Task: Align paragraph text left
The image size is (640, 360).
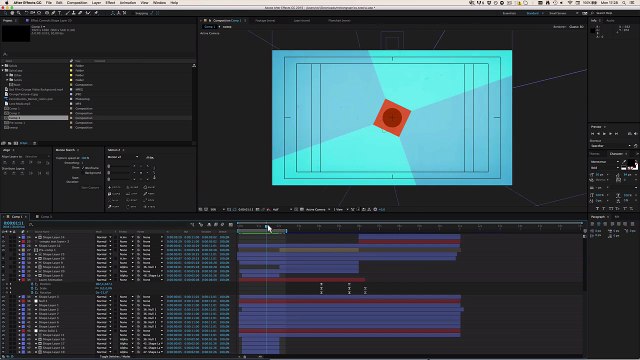Action: click(x=592, y=224)
